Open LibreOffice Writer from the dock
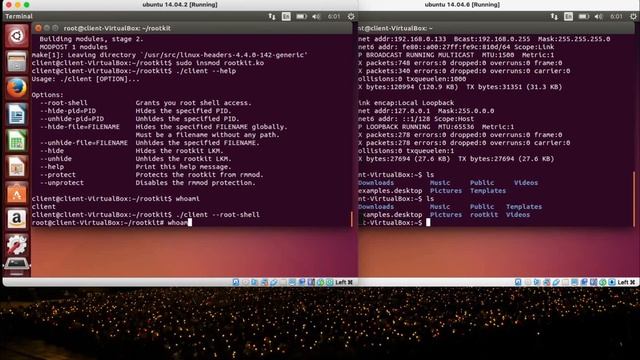 tap(17, 114)
